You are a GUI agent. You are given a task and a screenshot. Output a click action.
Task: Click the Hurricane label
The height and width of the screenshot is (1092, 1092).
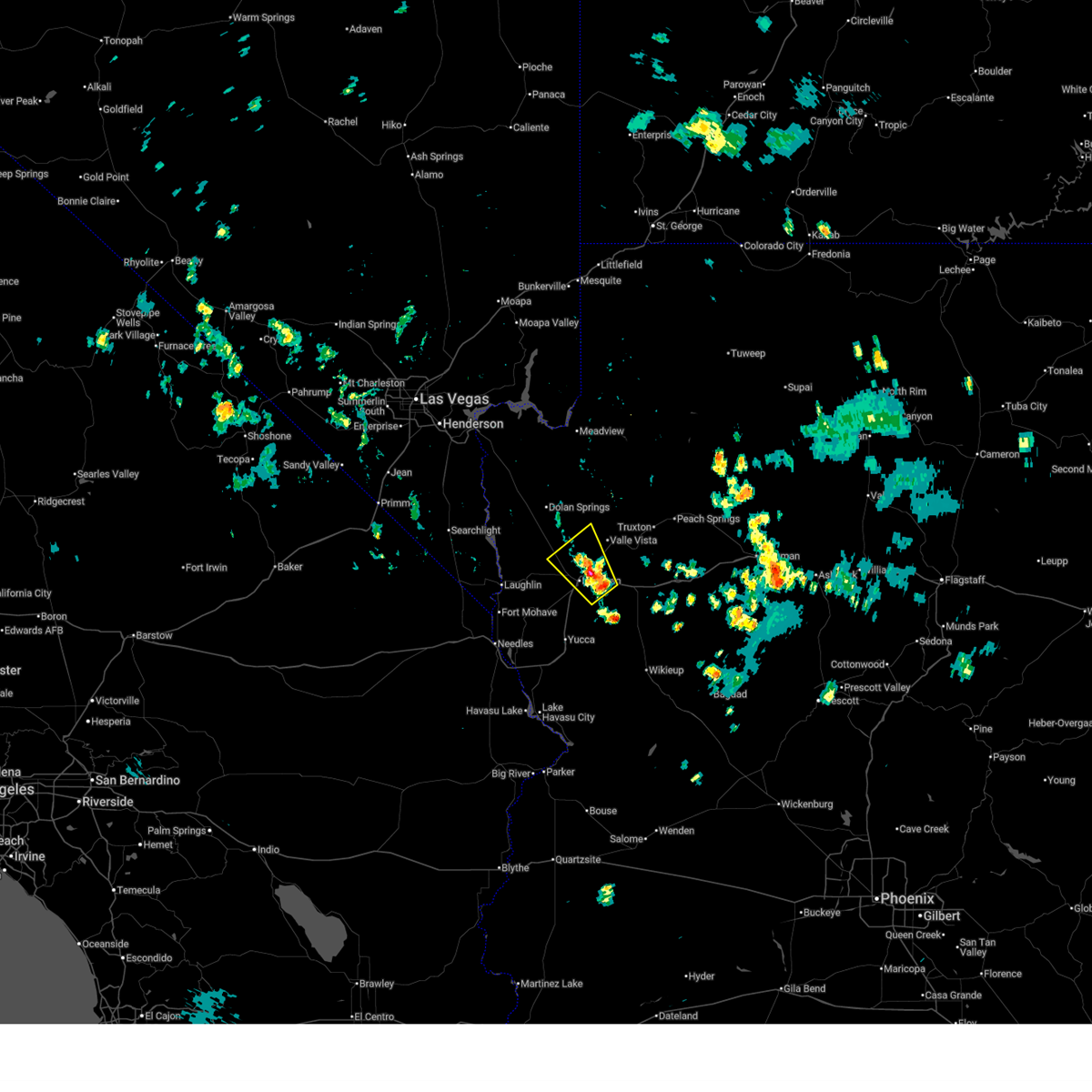[x=719, y=211]
